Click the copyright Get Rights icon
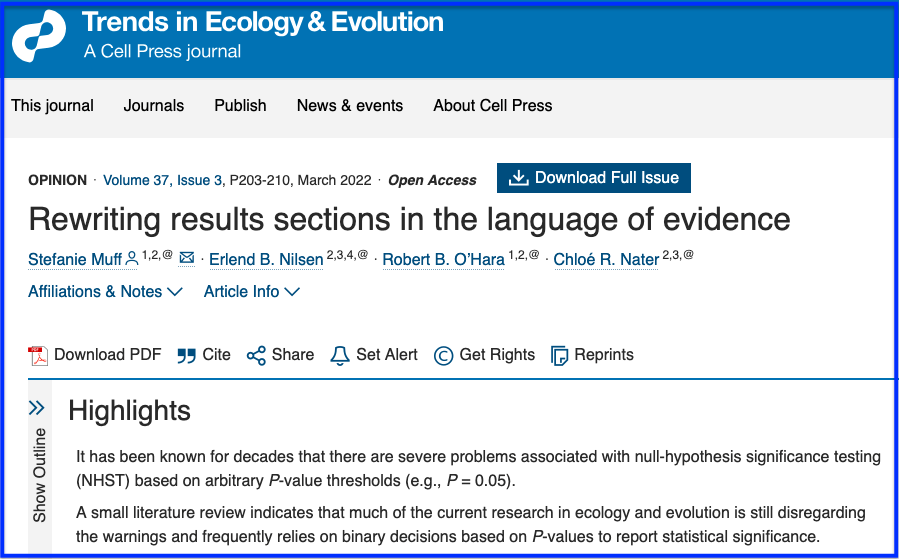This screenshot has height=559, width=899. [x=443, y=355]
